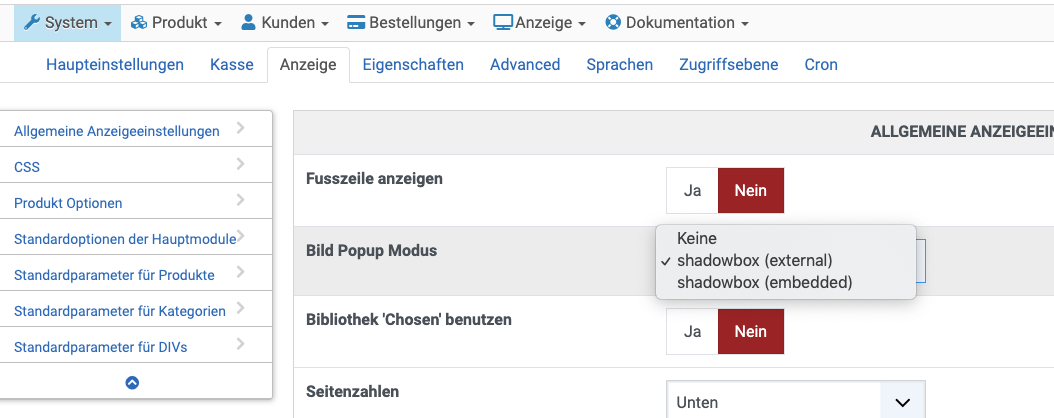The image size is (1054, 418).
Task: Click the wrench icon in System menu
Action: click(32, 22)
